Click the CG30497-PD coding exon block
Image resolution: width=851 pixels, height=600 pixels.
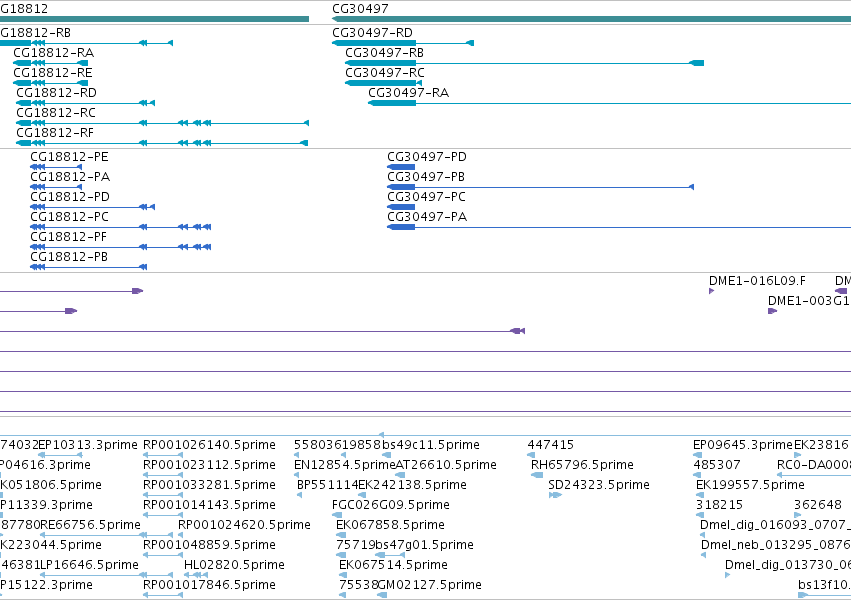(401, 167)
